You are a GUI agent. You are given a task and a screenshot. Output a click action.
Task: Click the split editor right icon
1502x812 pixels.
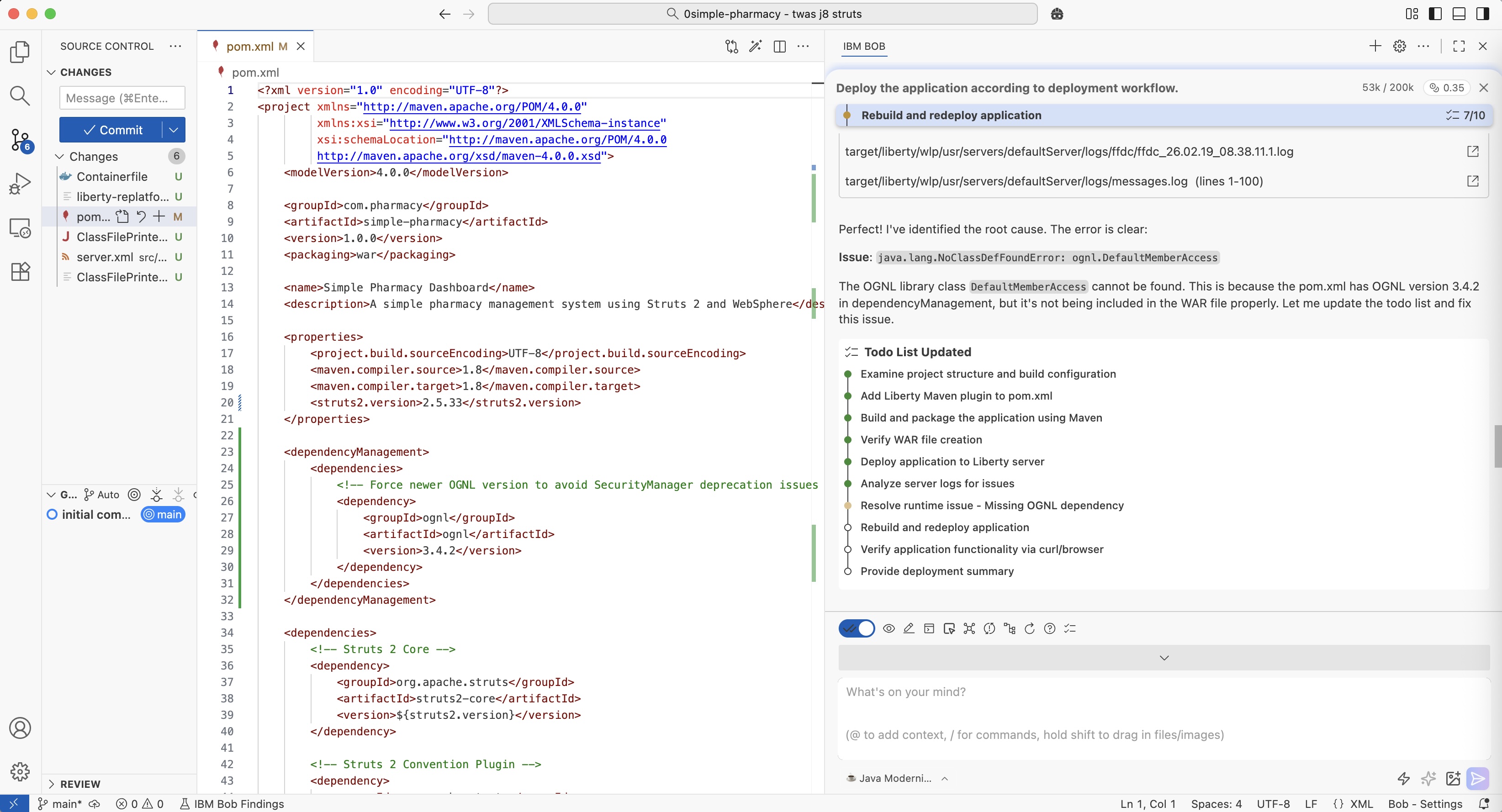coord(779,46)
